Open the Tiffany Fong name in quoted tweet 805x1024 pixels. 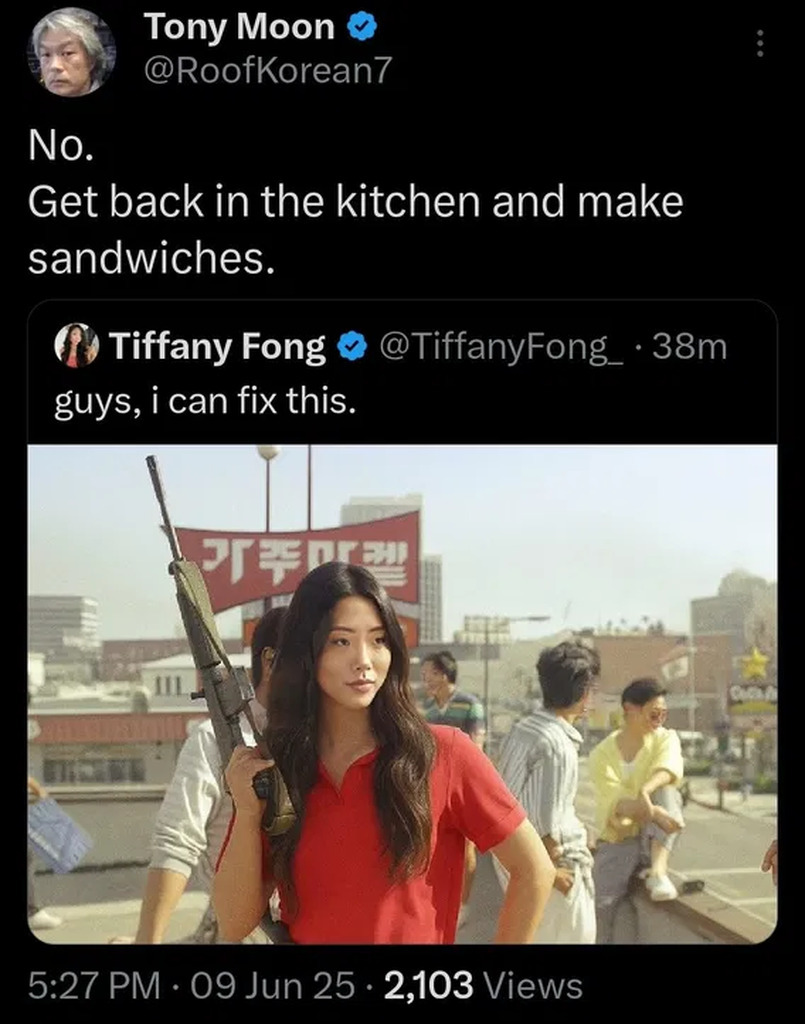(x=217, y=347)
